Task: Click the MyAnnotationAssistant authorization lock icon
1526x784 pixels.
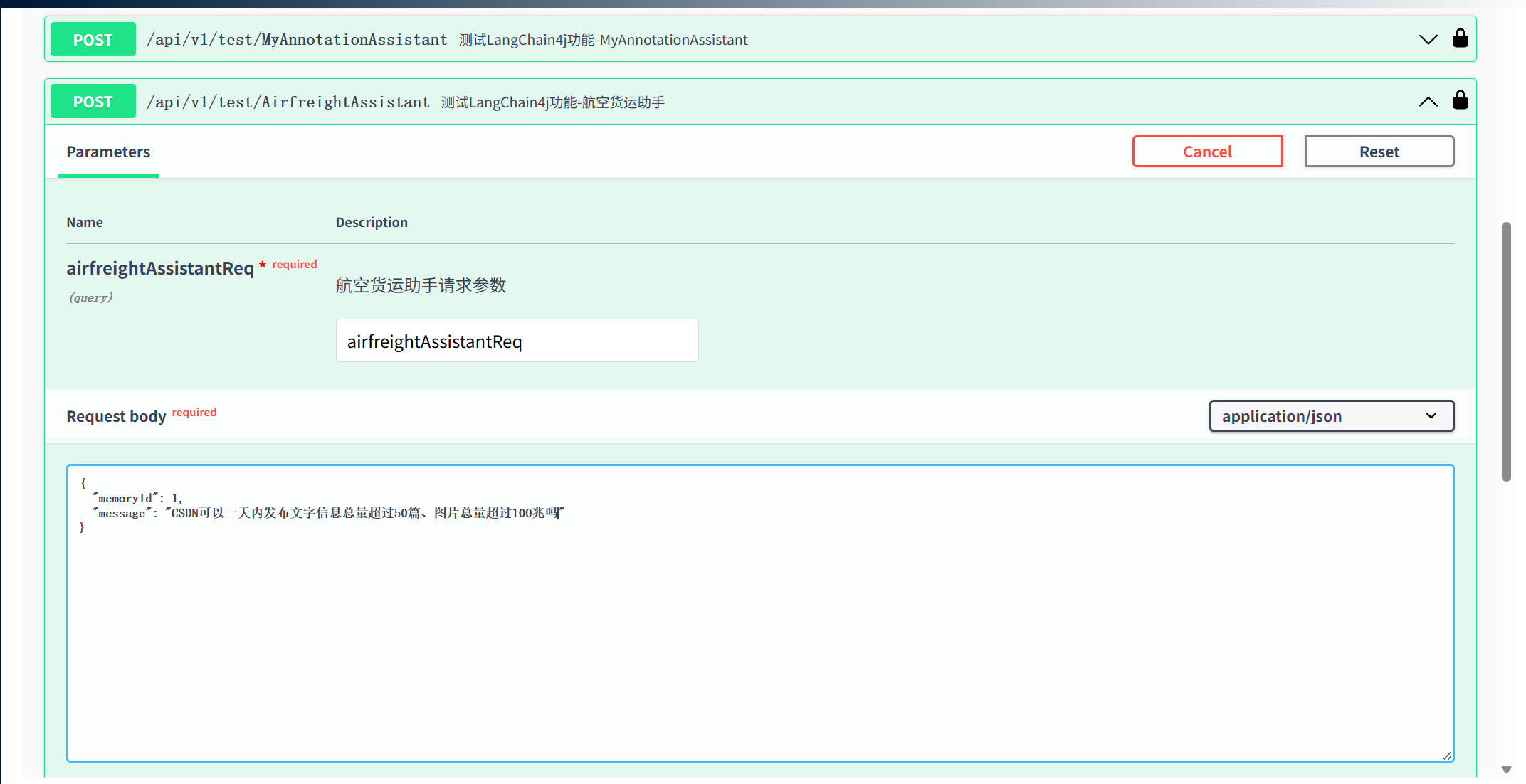Action: coord(1460,38)
